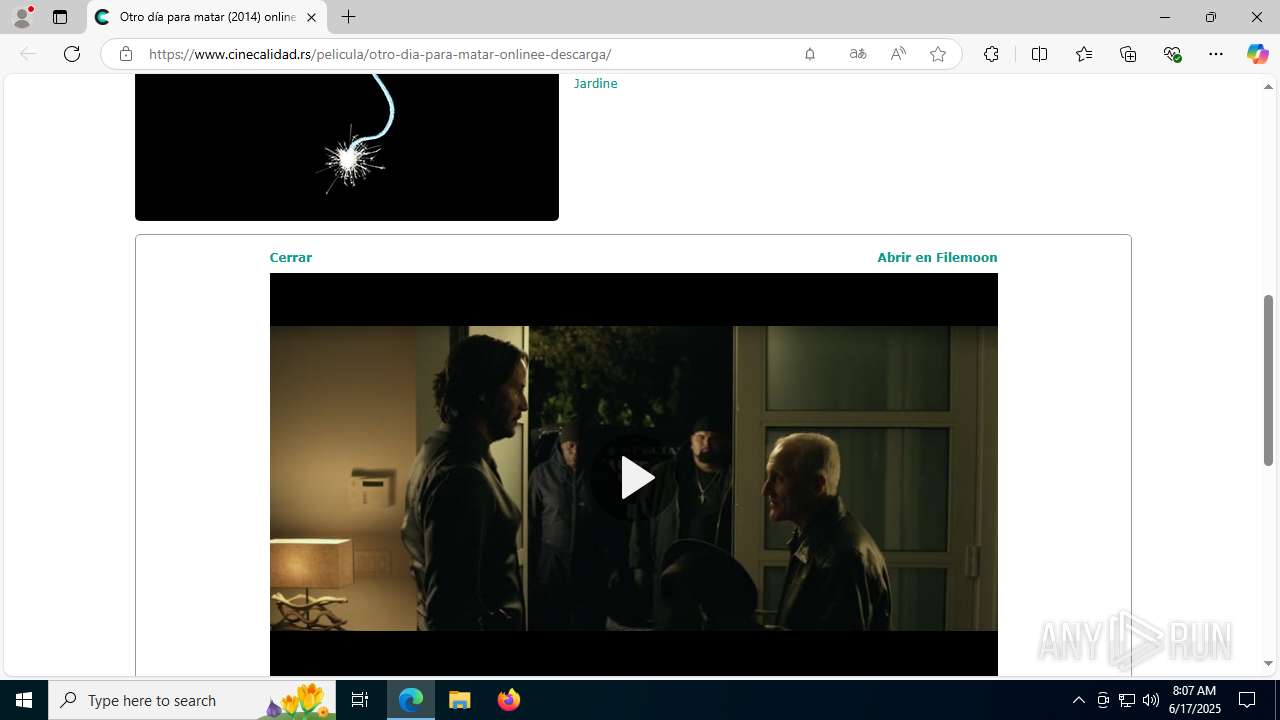Click the scrollbar down arrow
The width and height of the screenshot is (1280, 720).
1268,663
